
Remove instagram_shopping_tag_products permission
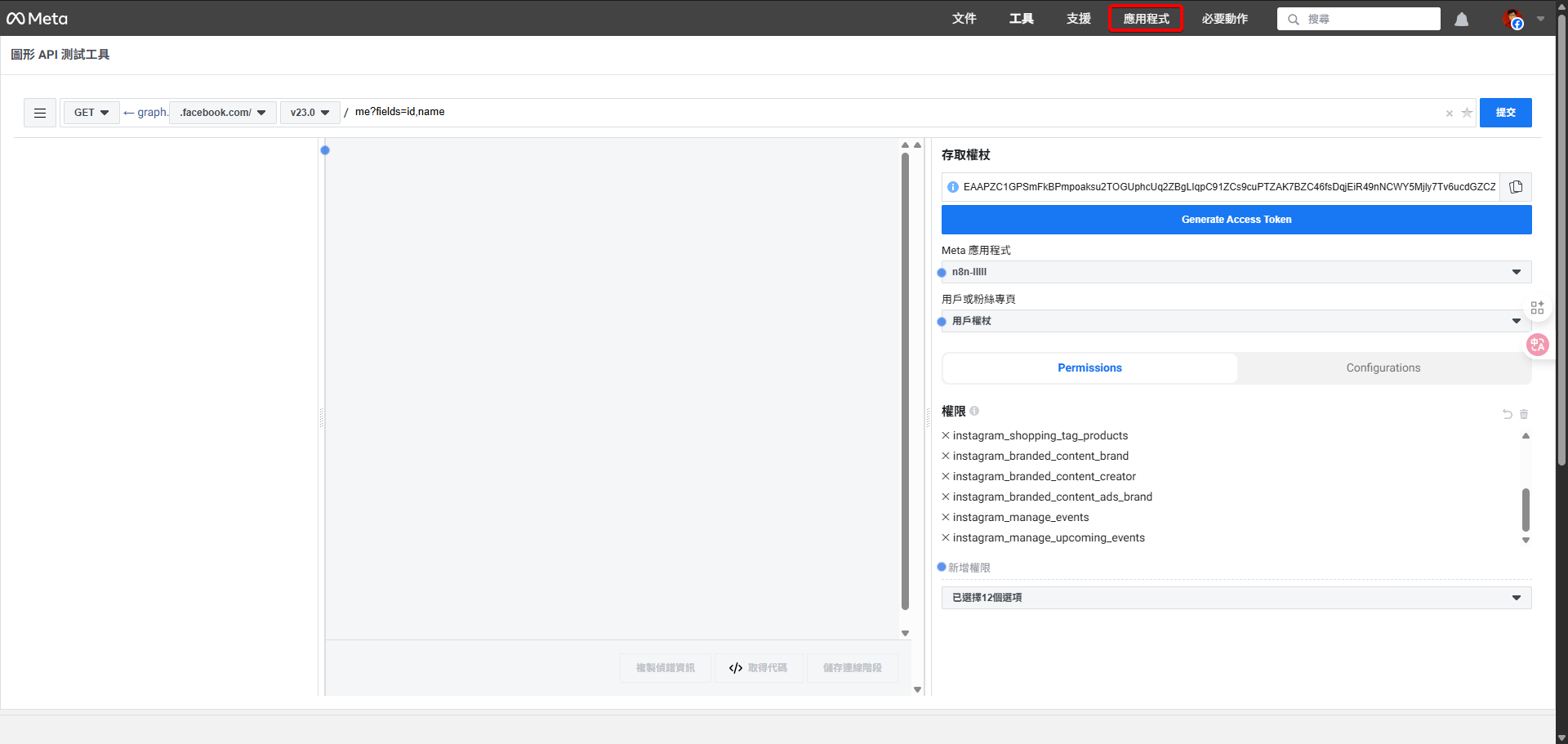point(946,435)
